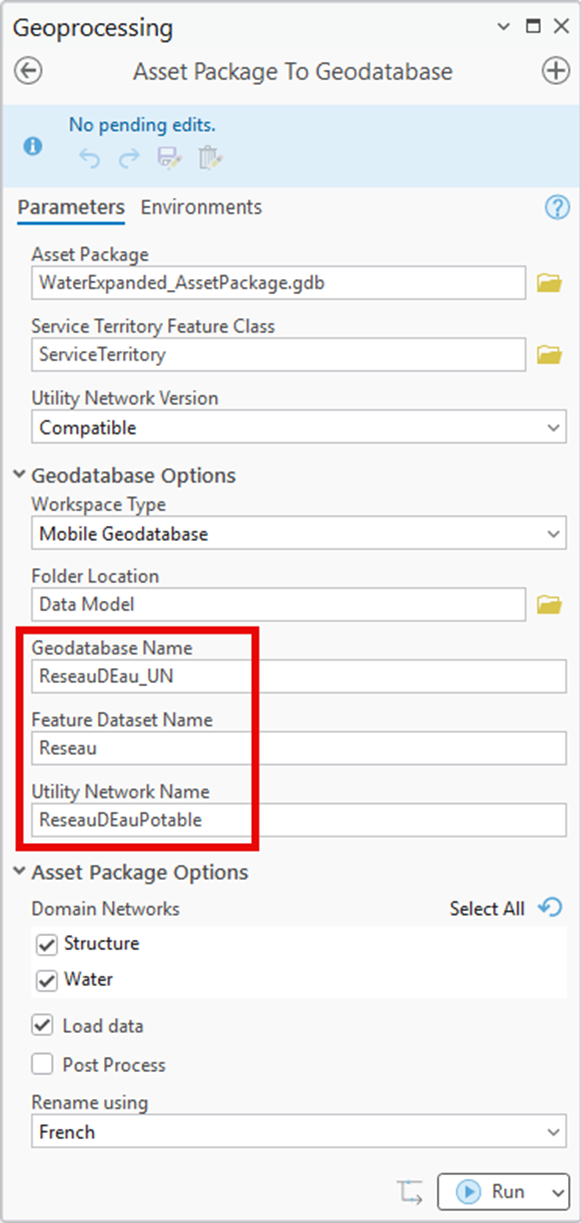Click the plus icon next to tool title

[555, 72]
